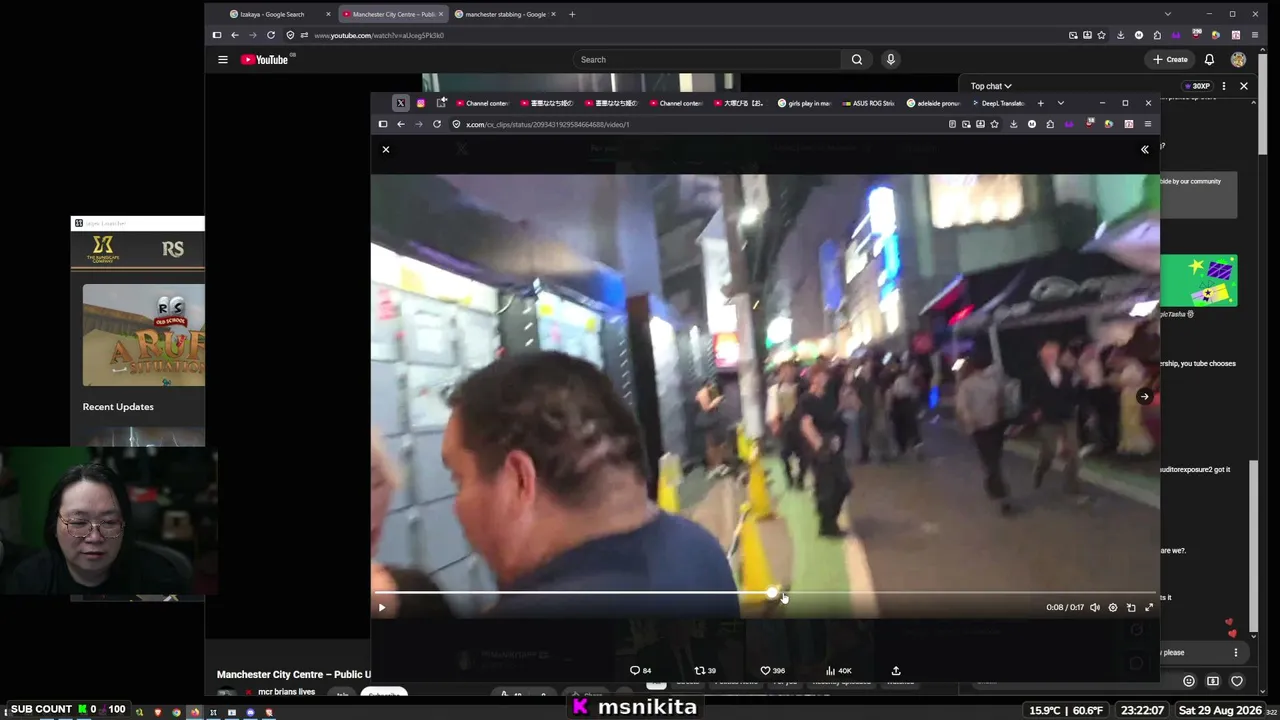Toggle fullscreen on the X video
The image size is (1280, 720).
coord(1149,607)
